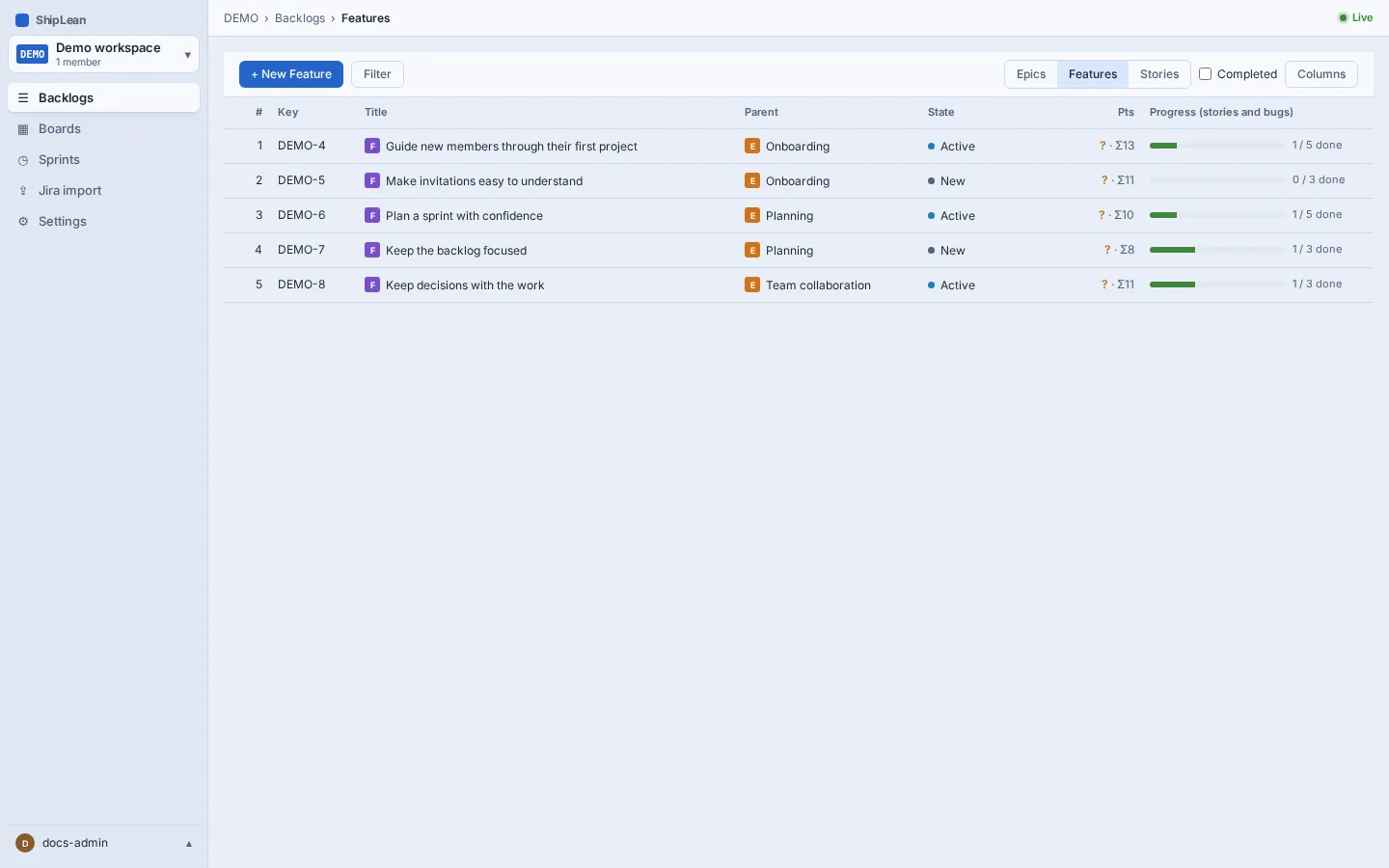Click the feature icon beside 'Keep decisions with the work'

tap(372, 285)
